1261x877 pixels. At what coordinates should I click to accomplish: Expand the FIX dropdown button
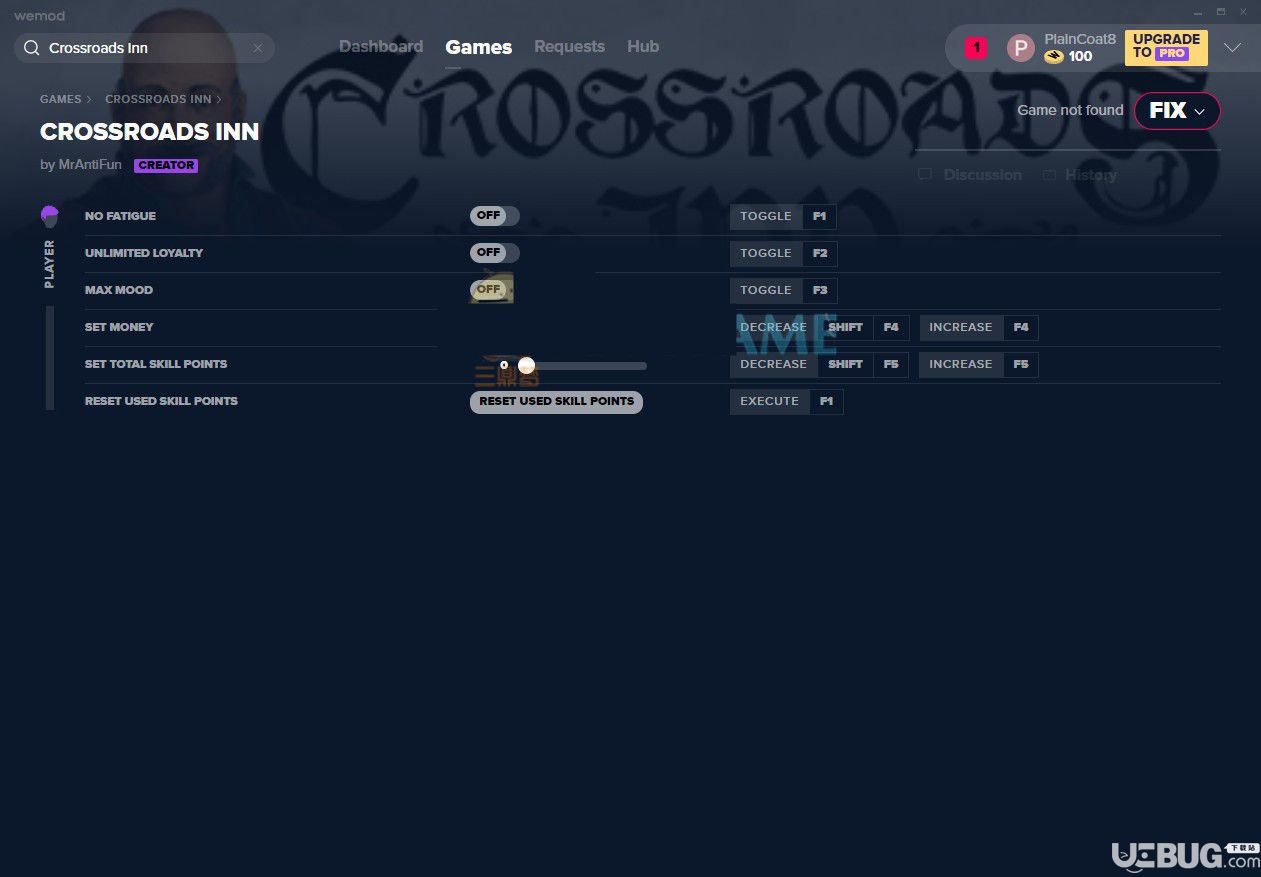(1177, 111)
